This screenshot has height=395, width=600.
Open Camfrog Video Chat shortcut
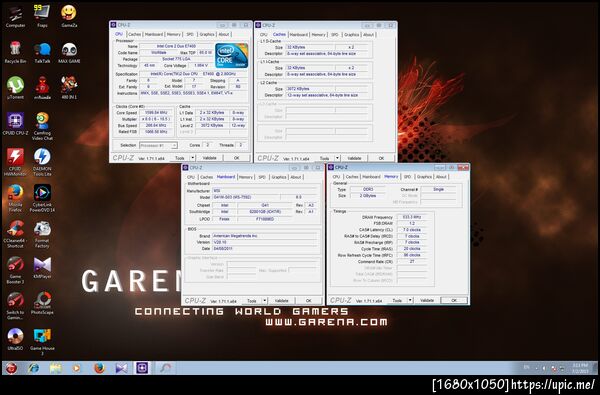(42, 126)
